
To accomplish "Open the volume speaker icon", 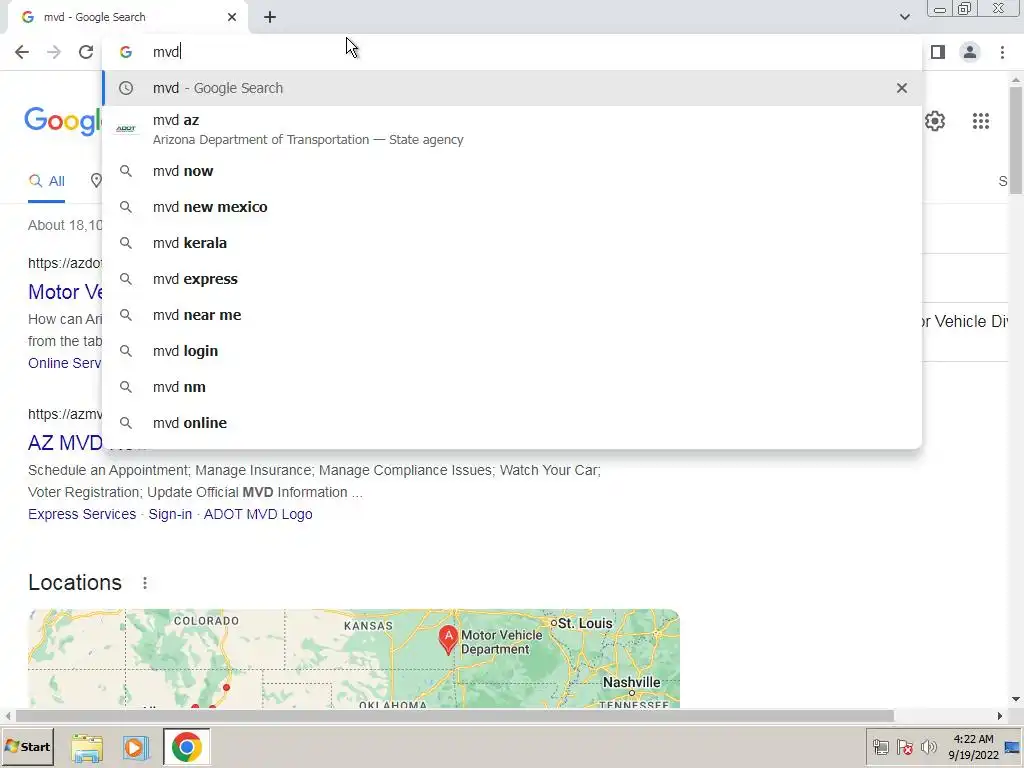I will click(x=928, y=747).
